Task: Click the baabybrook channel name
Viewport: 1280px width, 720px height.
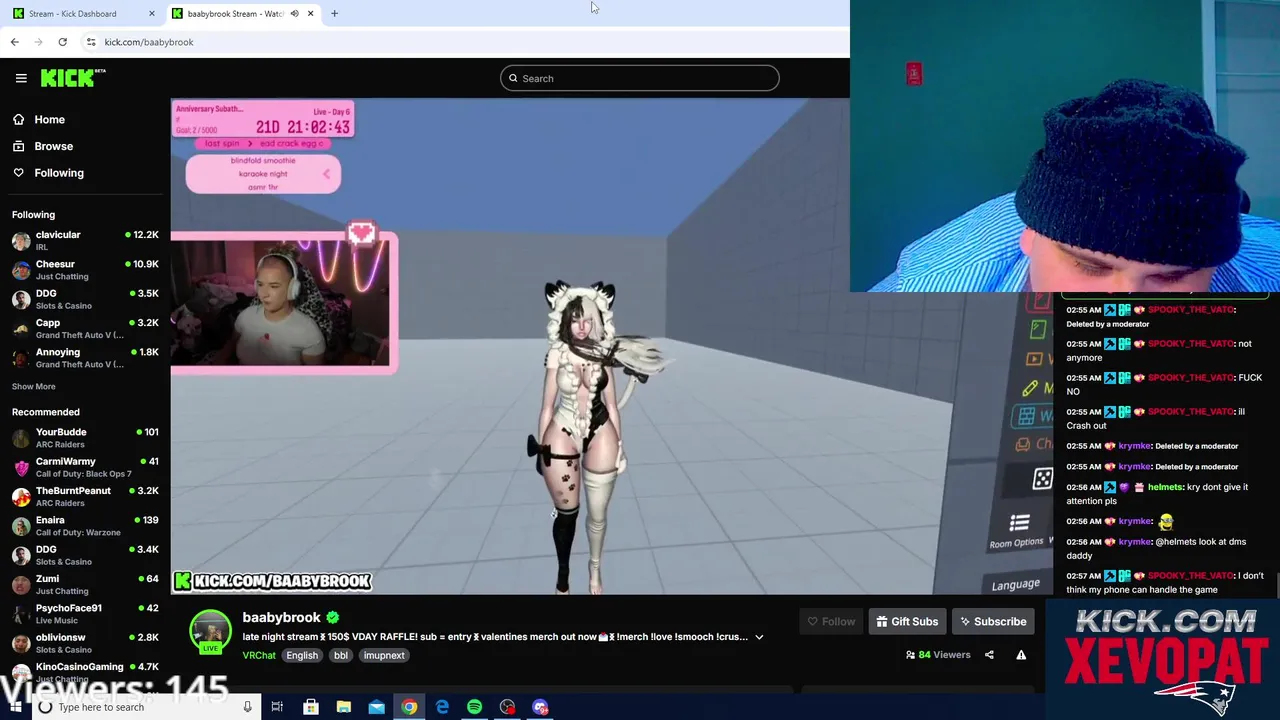Action: [x=281, y=617]
